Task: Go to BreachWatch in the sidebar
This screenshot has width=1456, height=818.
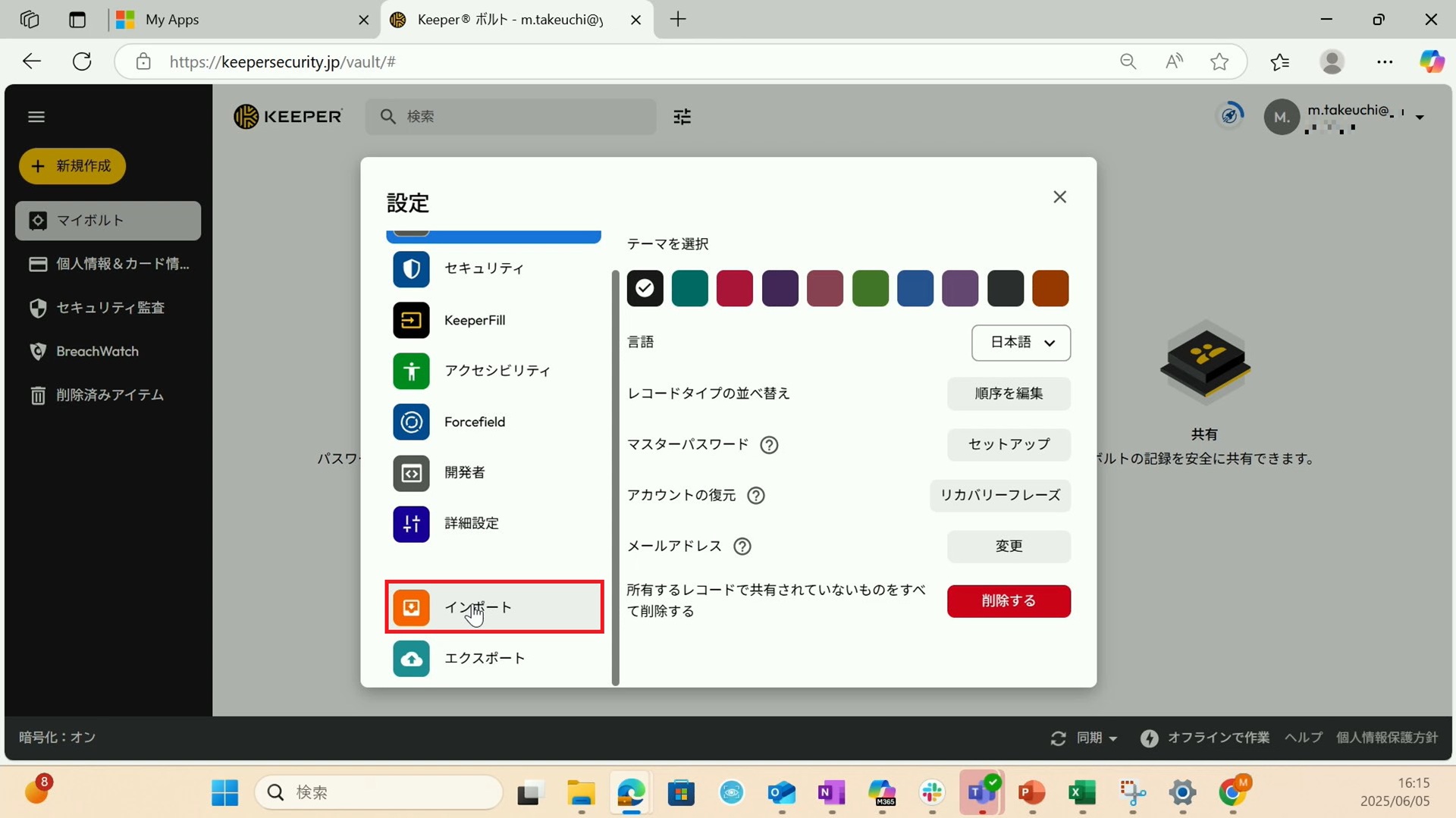Action: click(97, 352)
